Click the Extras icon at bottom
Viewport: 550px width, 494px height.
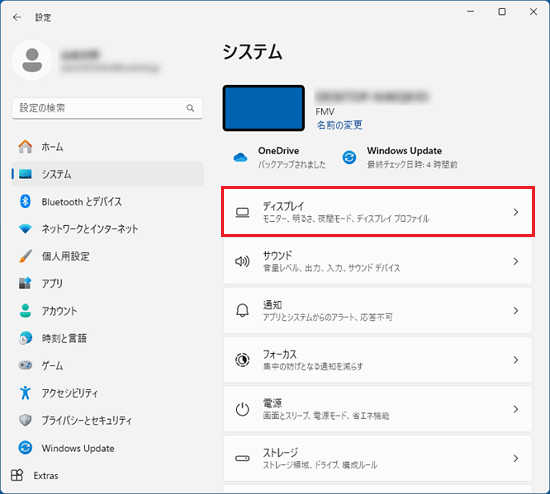pos(17,475)
